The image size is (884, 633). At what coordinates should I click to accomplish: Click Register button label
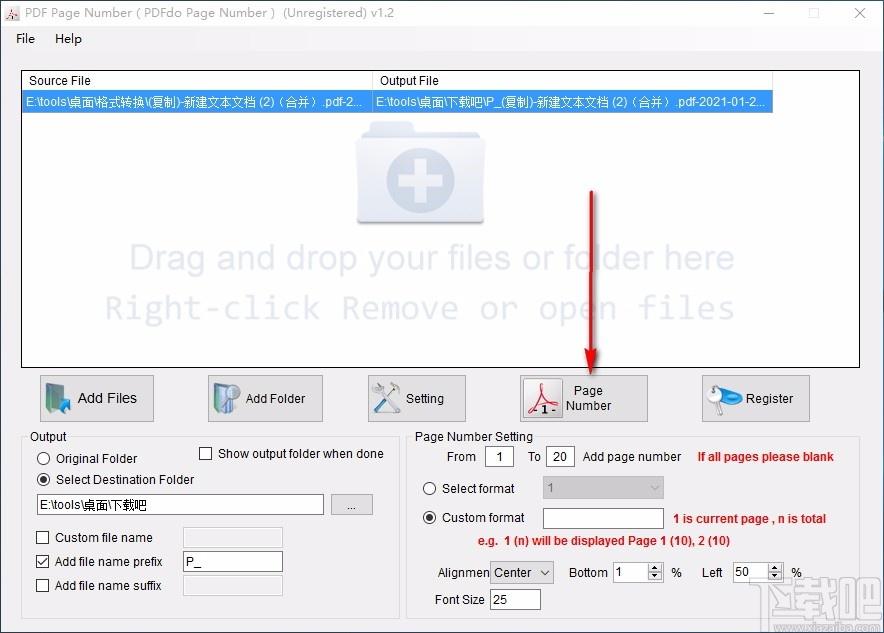point(769,399)
